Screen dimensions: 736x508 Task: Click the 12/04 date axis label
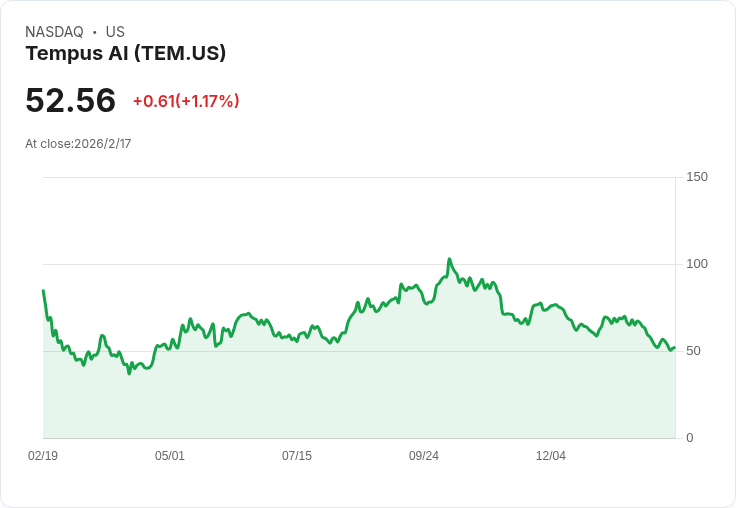coord(551,456)
